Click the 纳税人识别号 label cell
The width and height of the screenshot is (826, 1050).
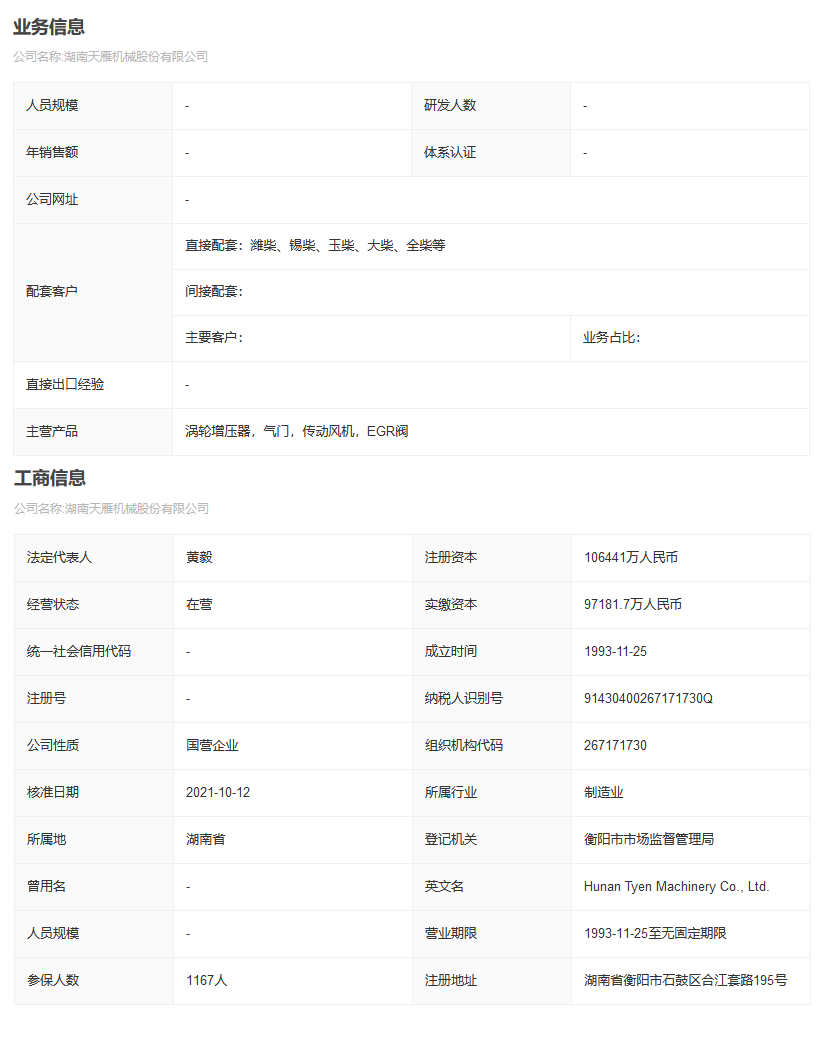(x=491, y=698)
